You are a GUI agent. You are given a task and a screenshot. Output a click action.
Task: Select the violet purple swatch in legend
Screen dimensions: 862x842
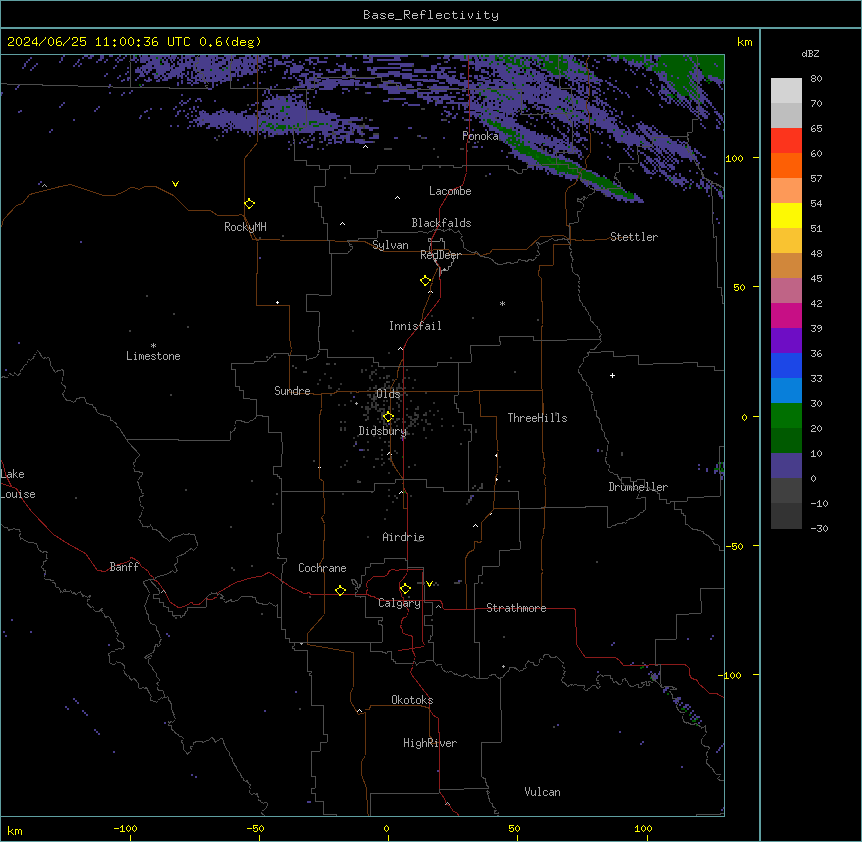point(786,341)
